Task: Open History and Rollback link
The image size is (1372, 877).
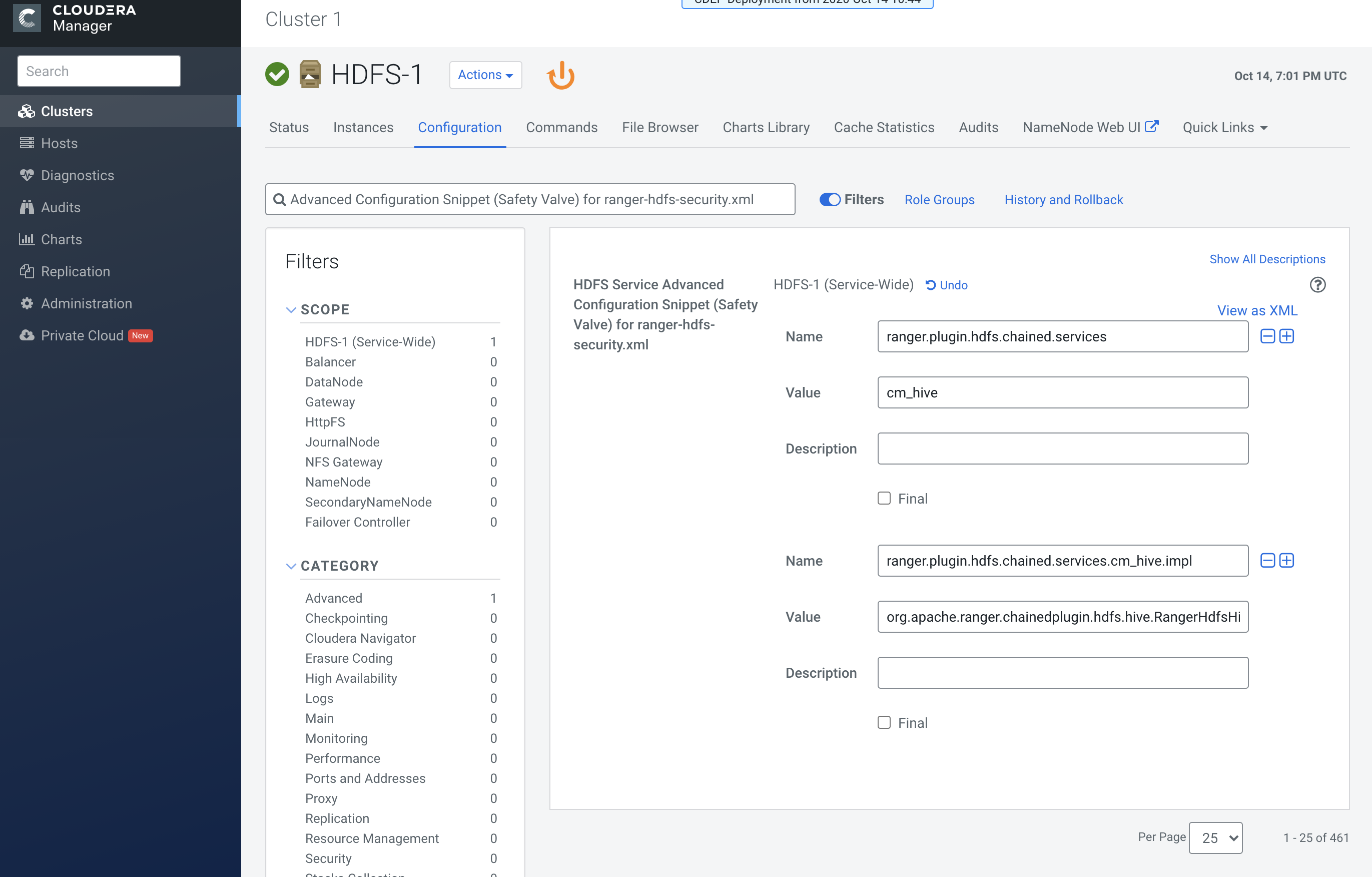Action: click(1063, 199)
